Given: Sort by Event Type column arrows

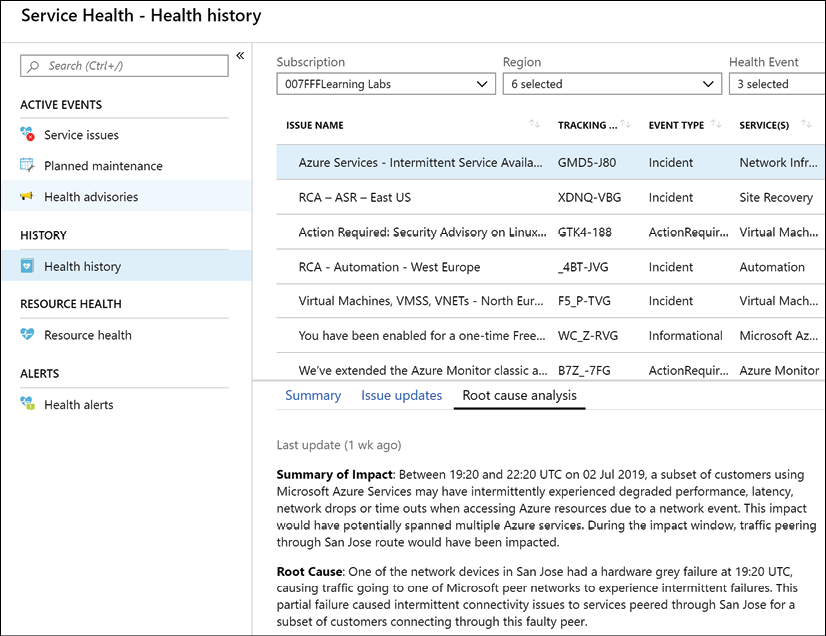Looking at the screenshot, I should pos(716,124).
